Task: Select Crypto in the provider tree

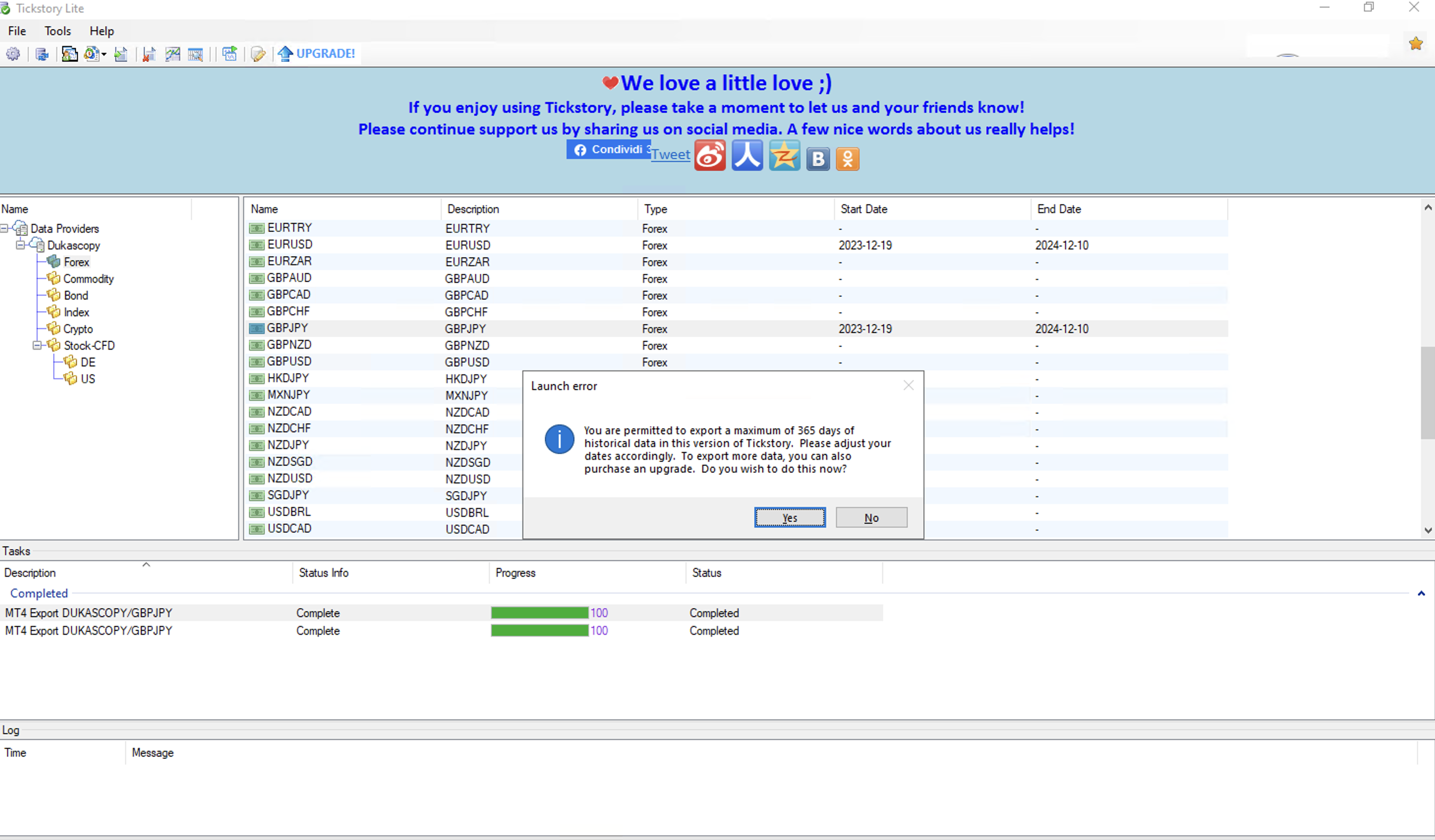Action: 78,329
